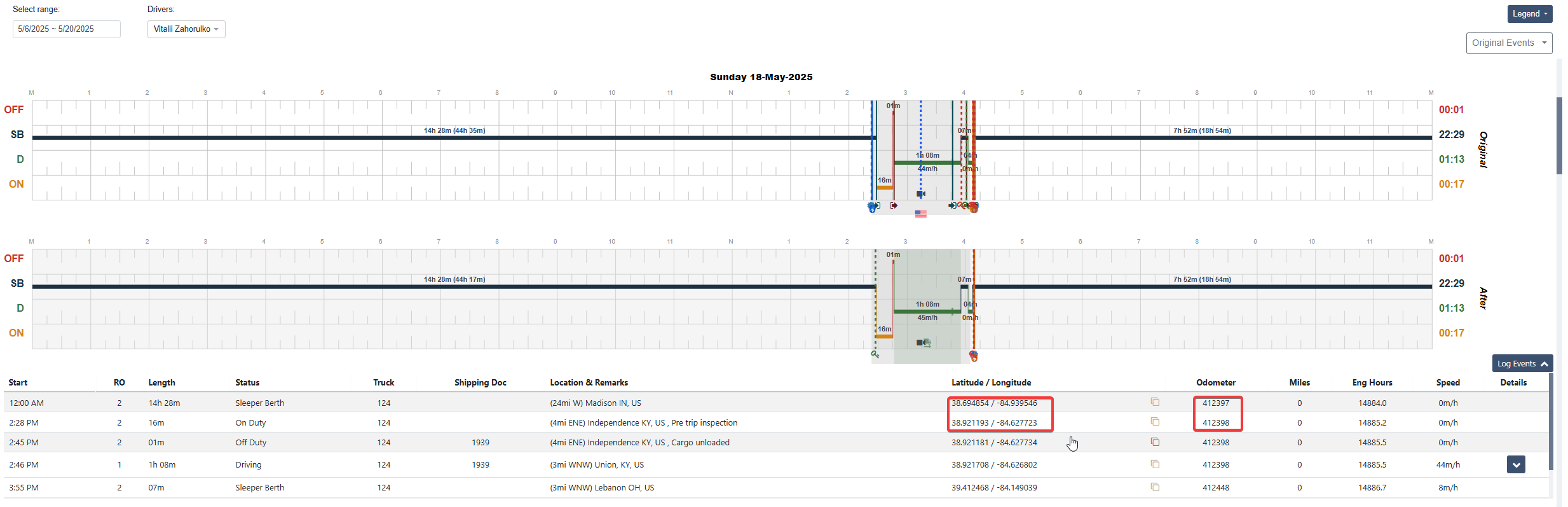Click coordinates 38.921193 / -84.627723

994,422
